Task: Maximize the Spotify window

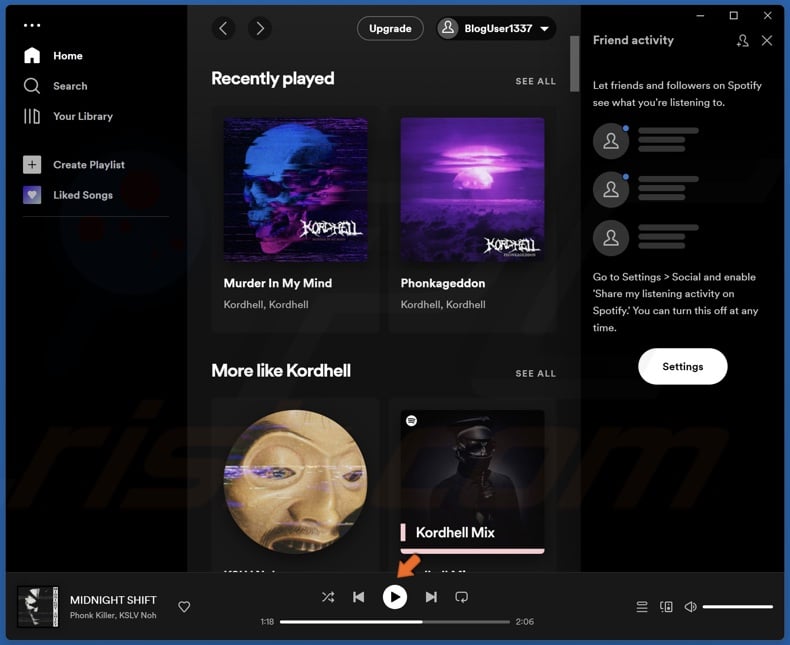Action: (x=734, y=16)
